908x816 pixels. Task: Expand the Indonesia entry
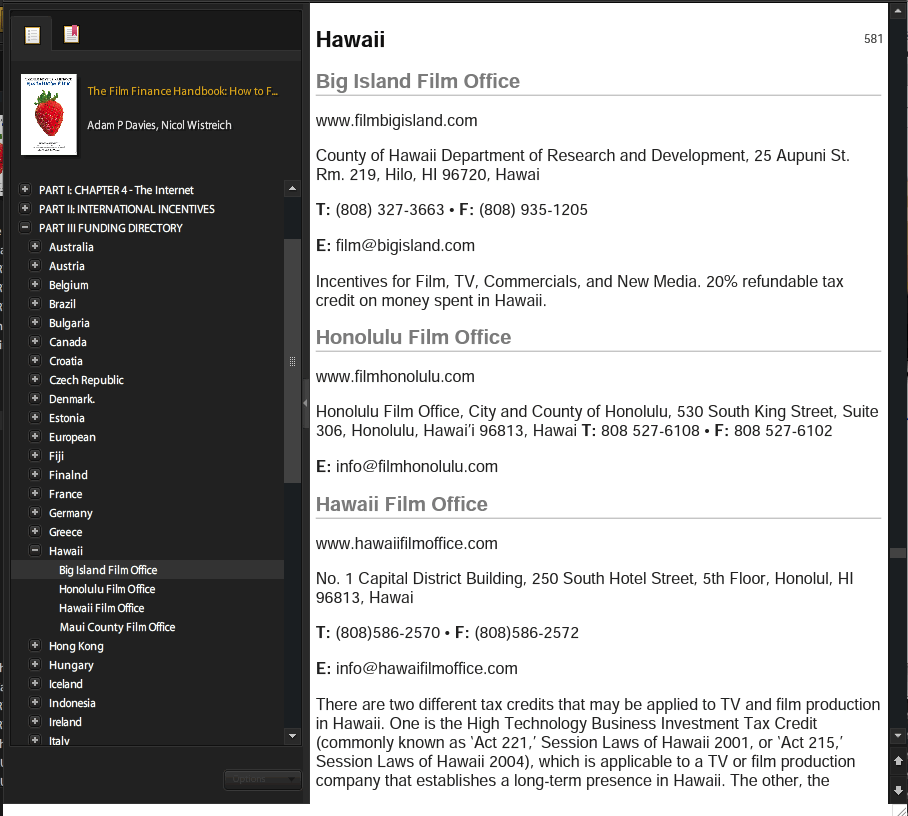35,702
